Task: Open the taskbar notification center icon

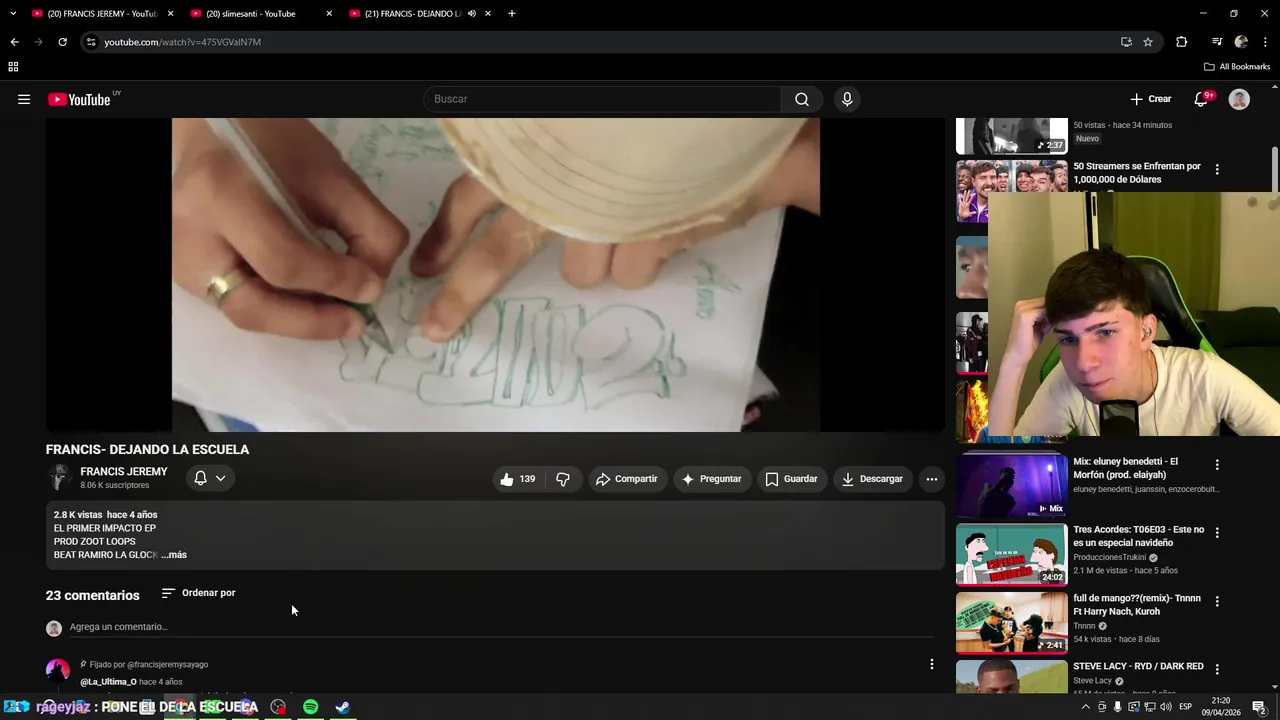Action: click(x=1259, y=707)
